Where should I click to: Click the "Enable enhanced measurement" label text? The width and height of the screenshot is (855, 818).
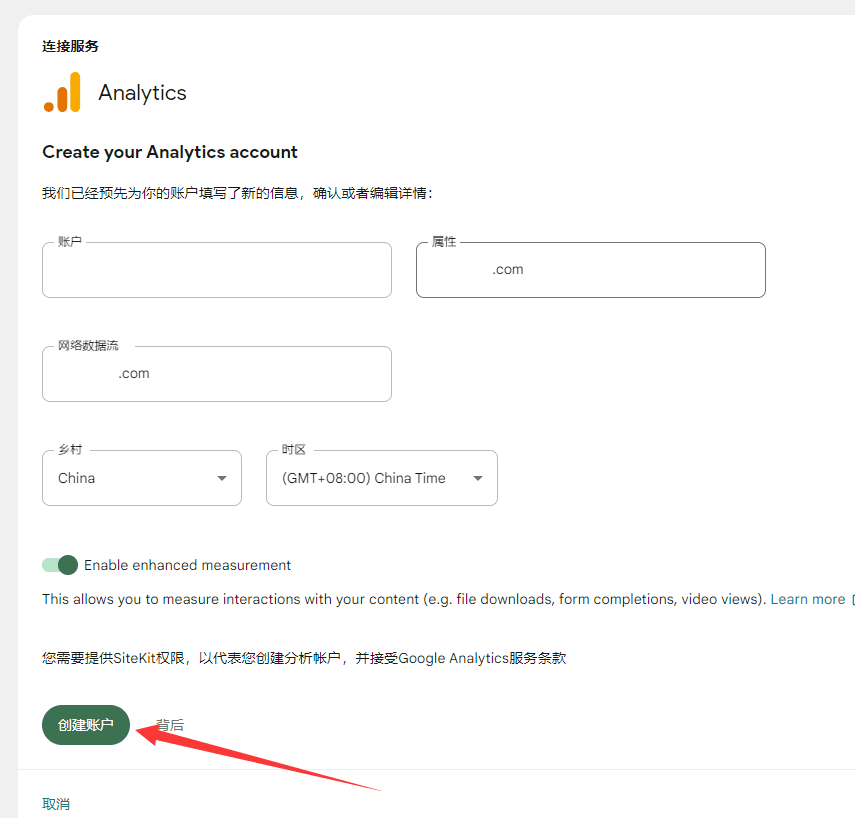tap(187, 565)
